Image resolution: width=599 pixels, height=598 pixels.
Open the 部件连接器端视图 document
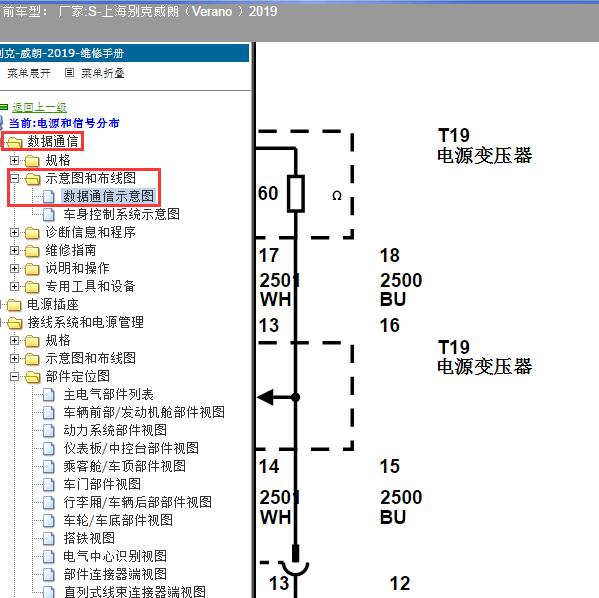[x=115, y=574]
